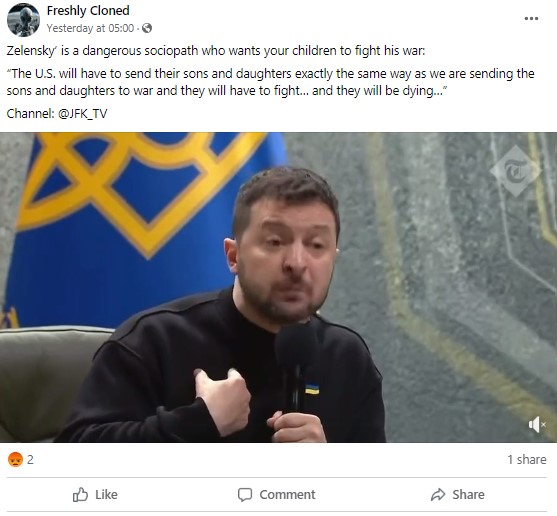This screenshot has height=516, width=557.
Task: Click the Comment button label
Action: pyautogui.click(x=287, y=494)
